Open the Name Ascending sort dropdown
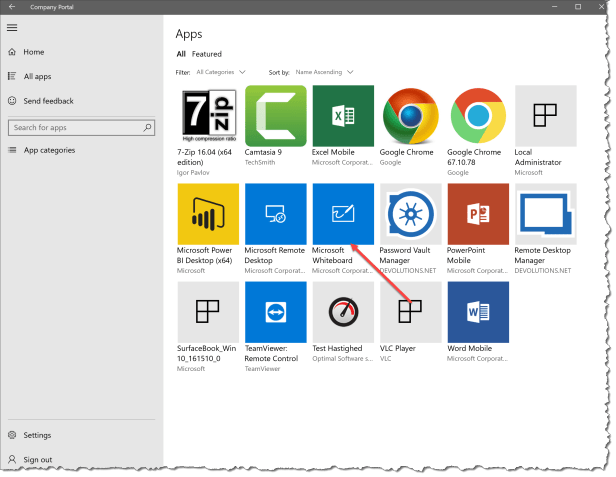Screen dimensions: 616x477 tap(324, 72)
